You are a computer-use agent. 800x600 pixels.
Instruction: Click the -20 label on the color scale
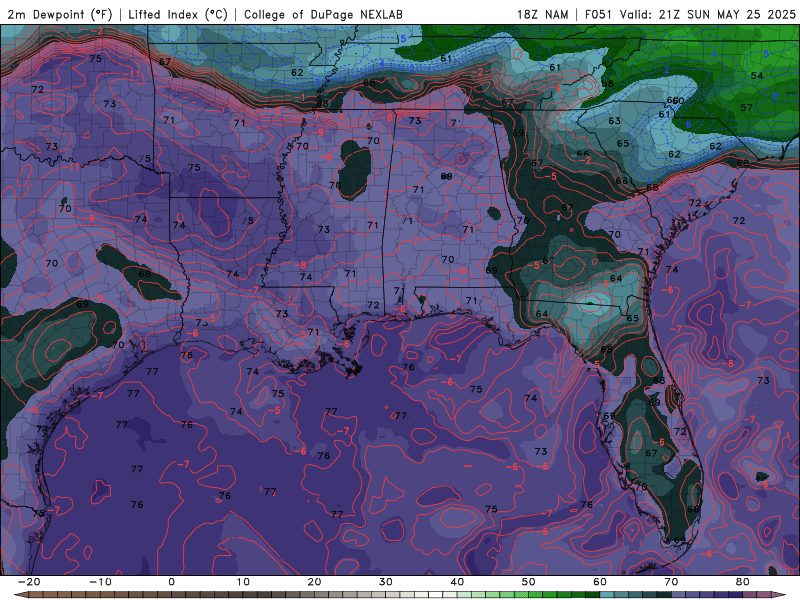point(29,582)
